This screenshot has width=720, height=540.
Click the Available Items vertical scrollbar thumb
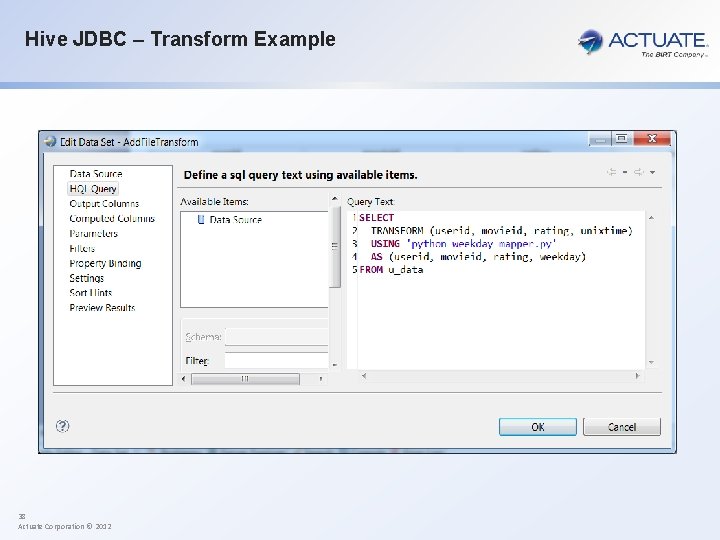coord(335,247)
